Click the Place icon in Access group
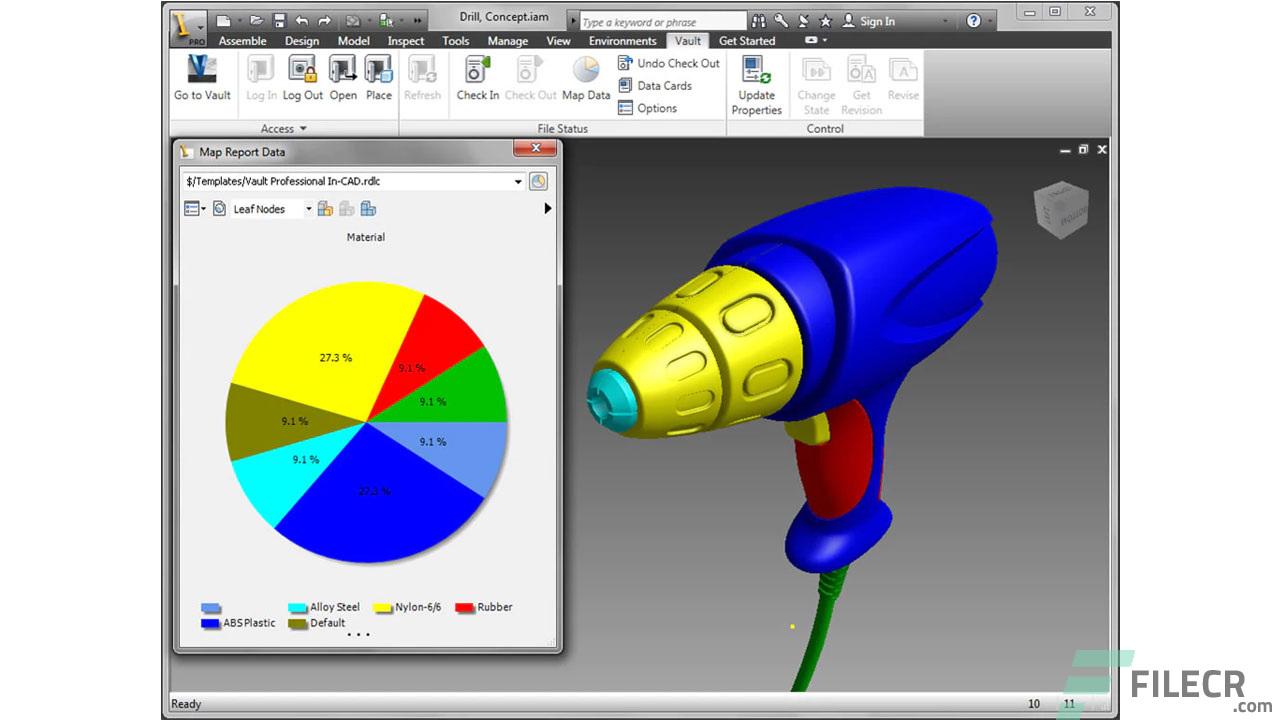 [x=378, y=70]
